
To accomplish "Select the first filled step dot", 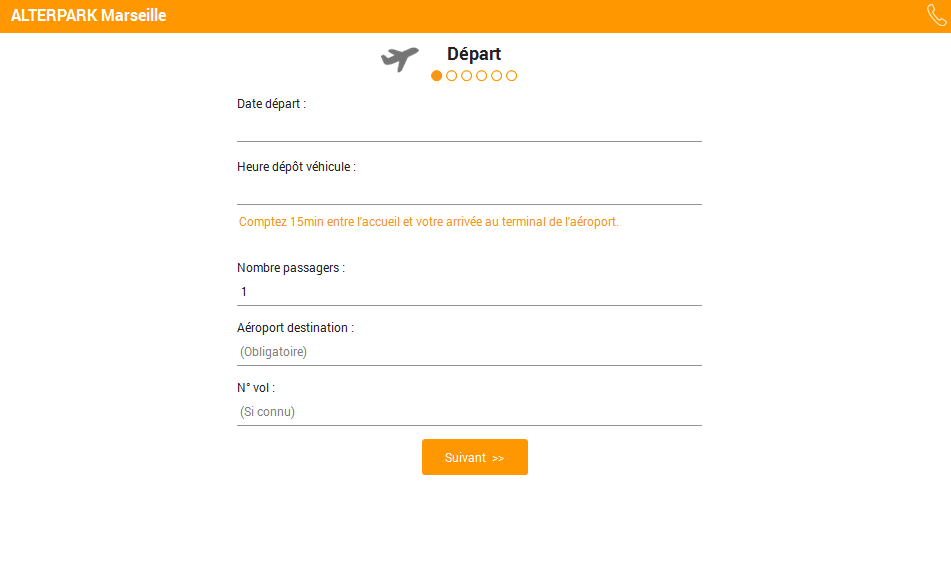I will coord(437,76).
